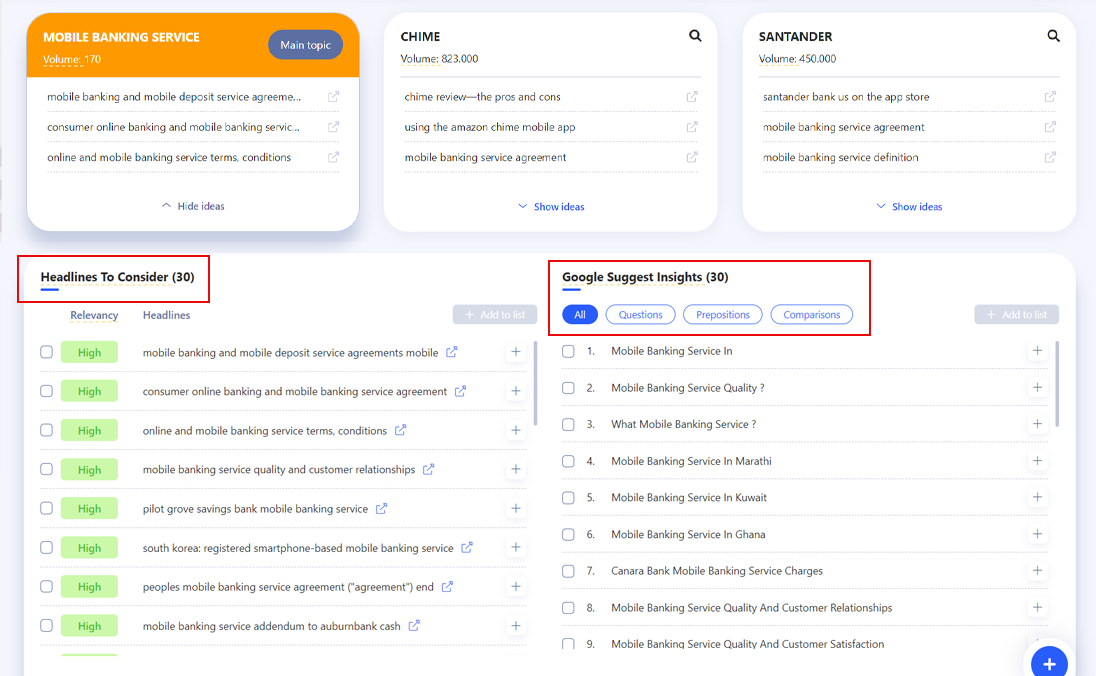Image resolution: width=1096 pixels, height=676 pixels.
Task: Tick checkbox for suggestion 1 'Mobile Banking Service In'
Action: pos(568,351)
